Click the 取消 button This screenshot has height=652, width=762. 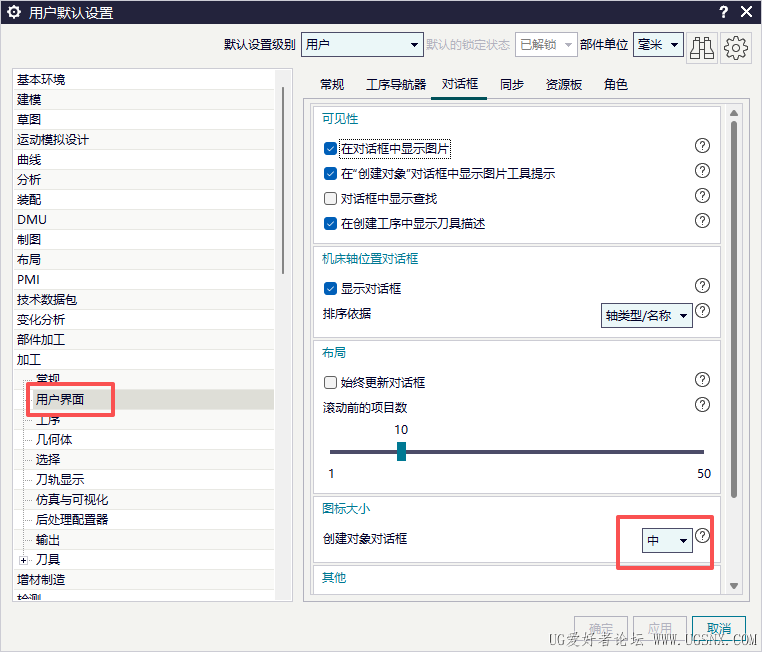719,628
